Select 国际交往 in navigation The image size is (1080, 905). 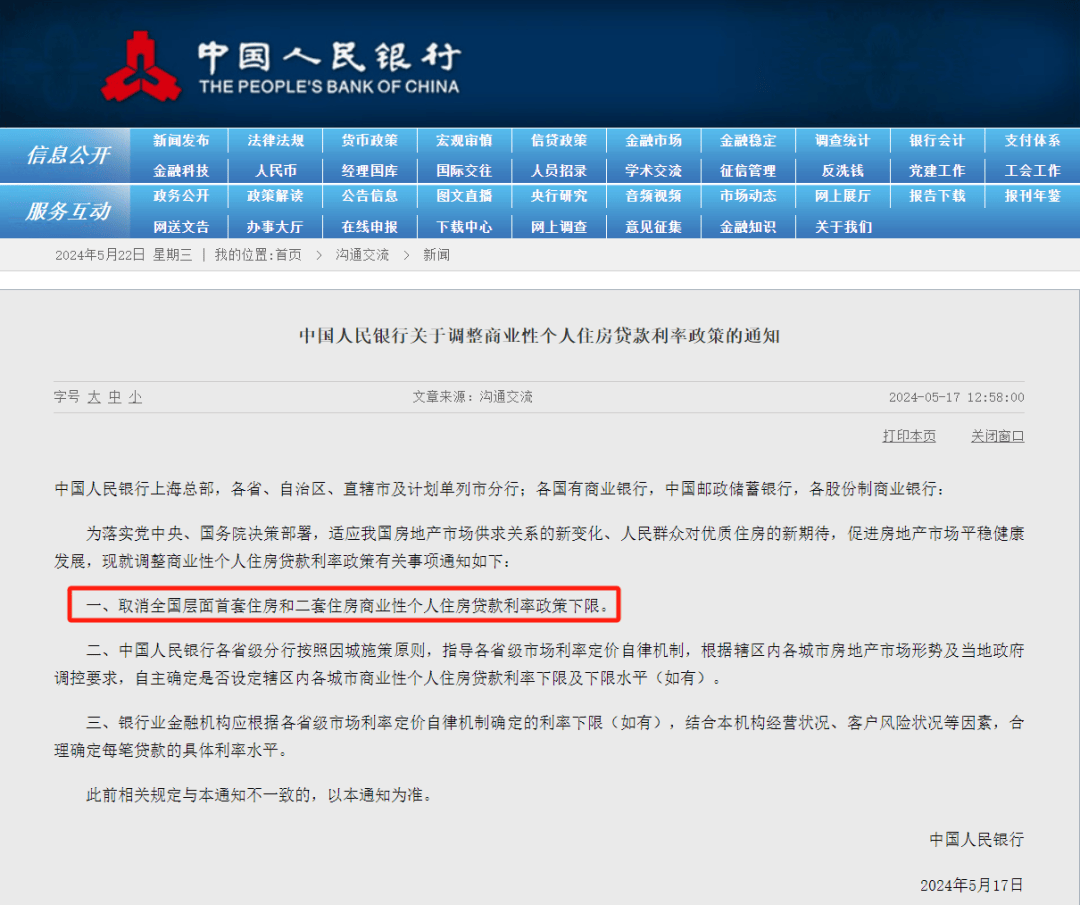[x=464, y=171]
